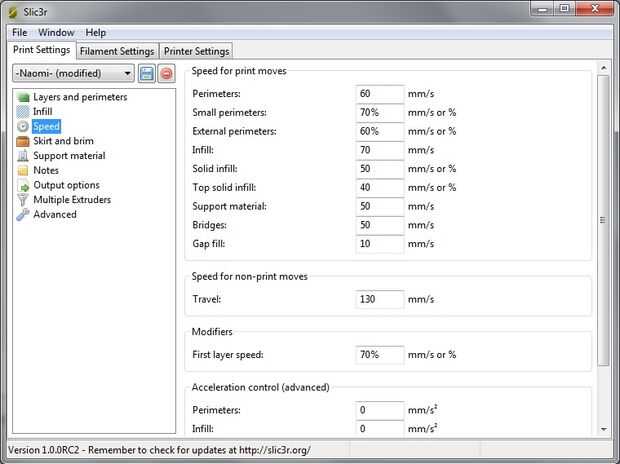Switch to the Printer Settings tab
The image size is (620, 464).
coord(197,51)
